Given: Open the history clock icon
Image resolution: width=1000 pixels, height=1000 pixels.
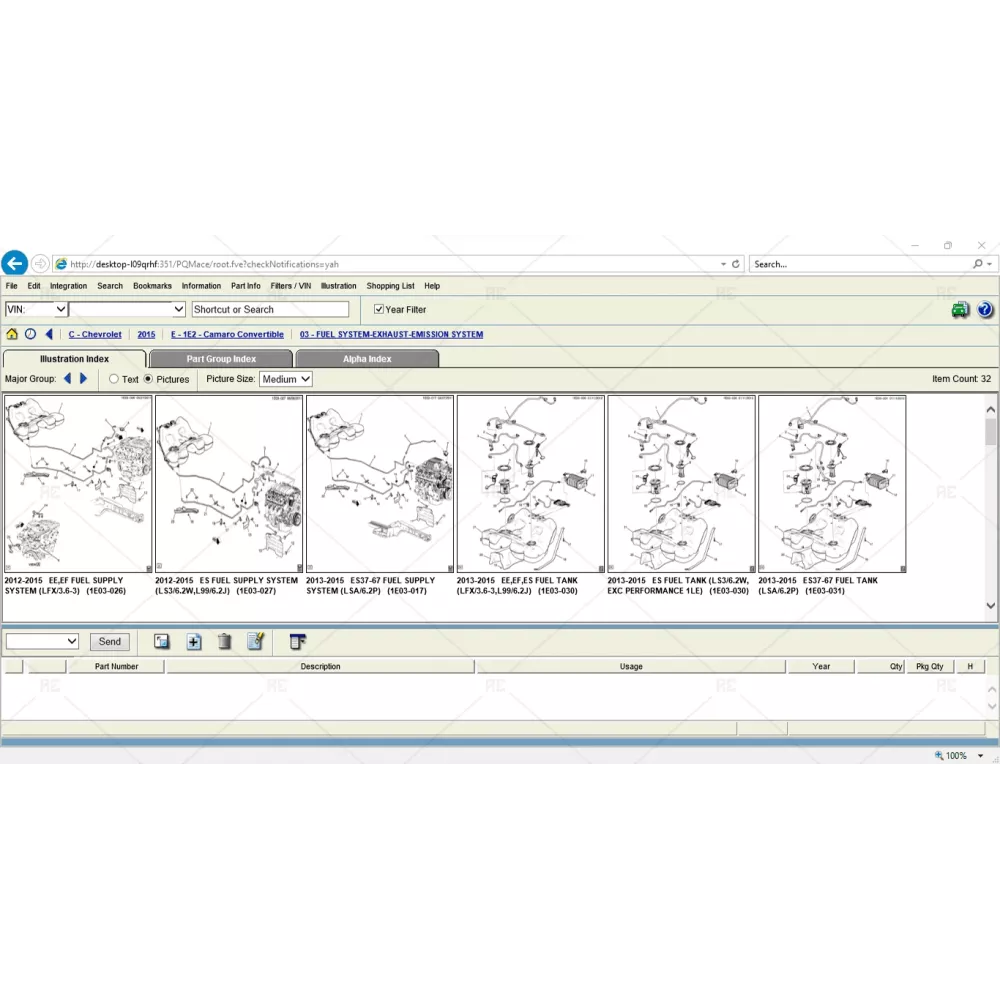Looking at the screenshot, I should [x=30, y=335].
